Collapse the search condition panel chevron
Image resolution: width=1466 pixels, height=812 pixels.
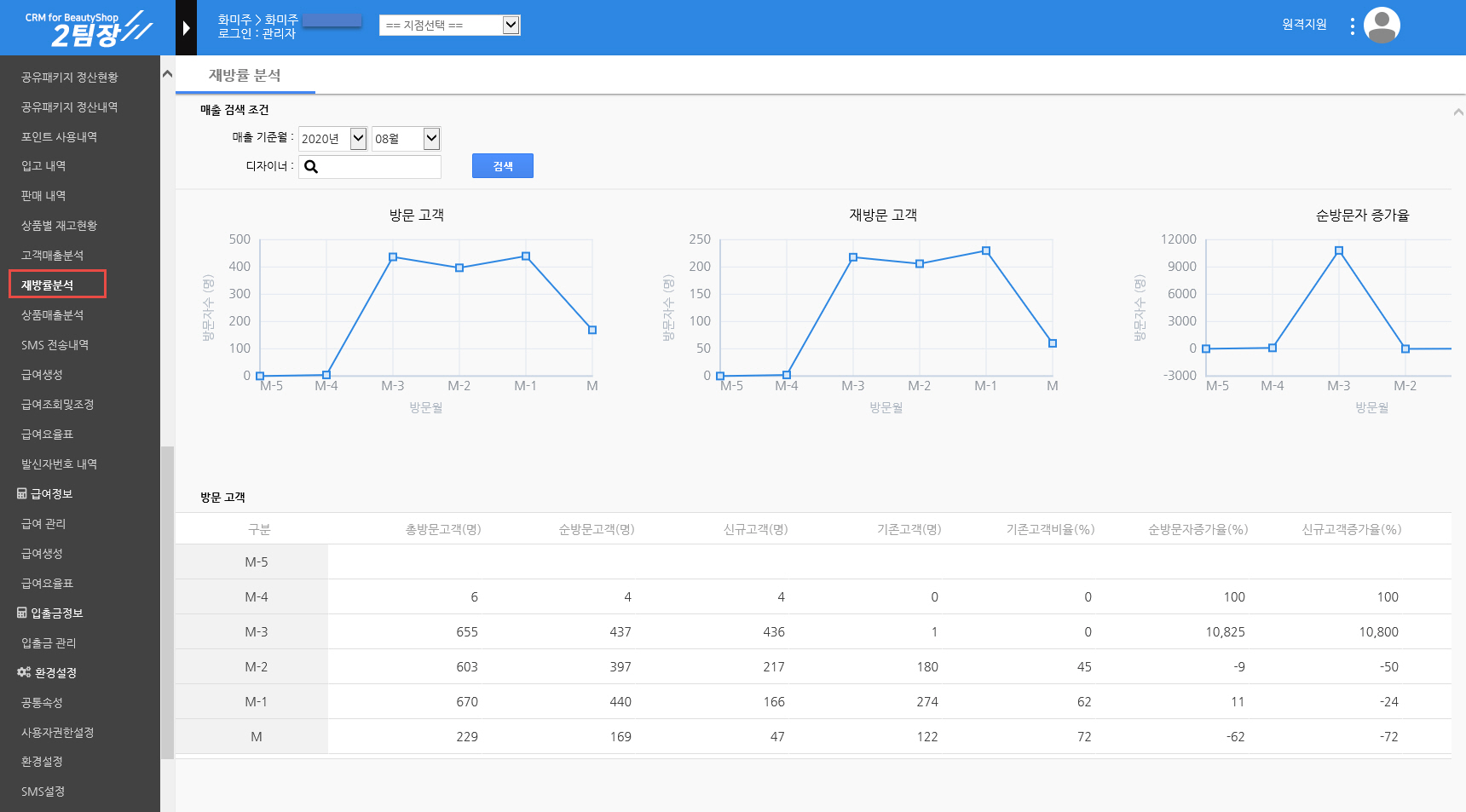tap(1458, 112)
